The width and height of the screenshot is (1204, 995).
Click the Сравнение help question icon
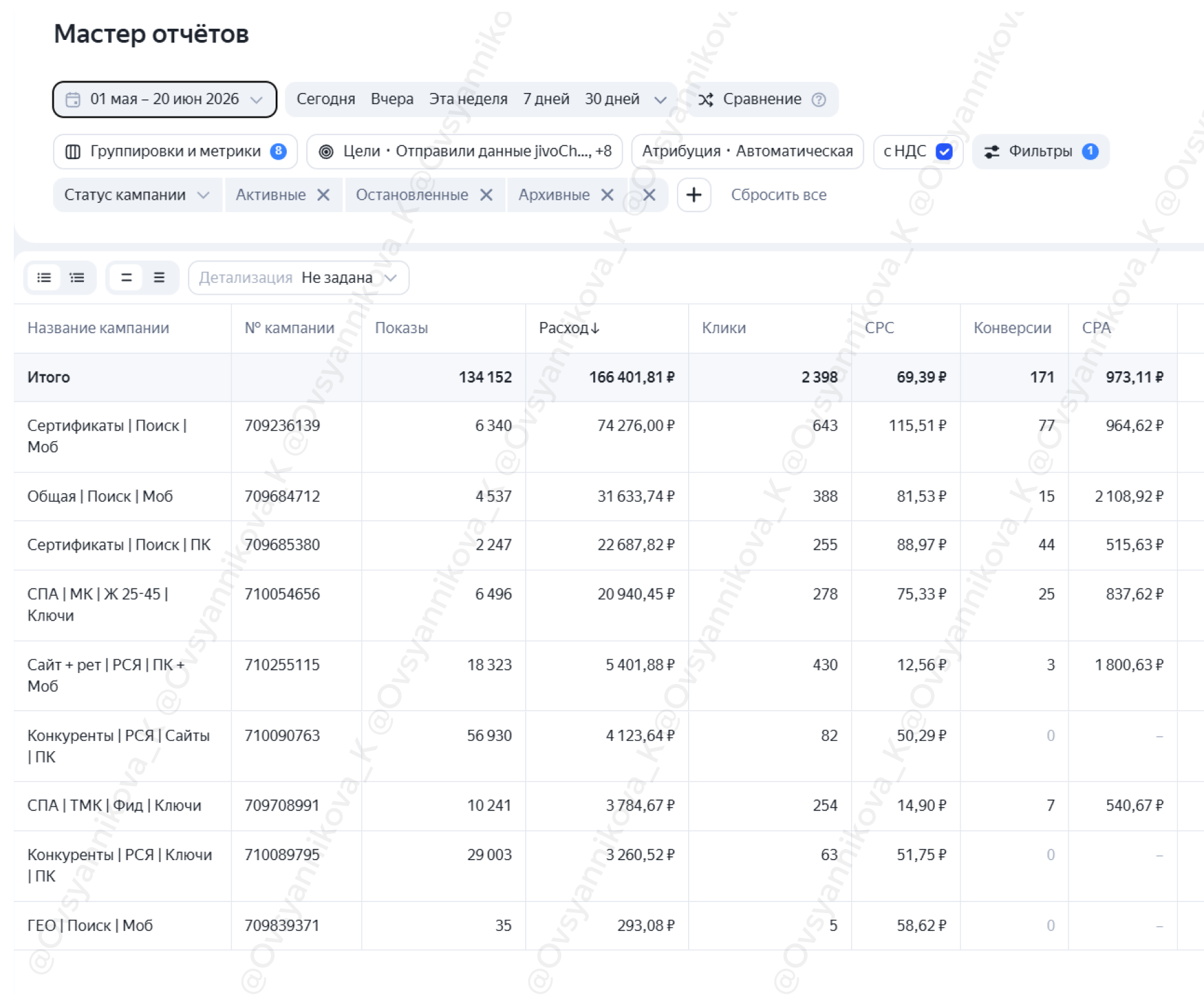pyautogui.click(x=818, y=99)
